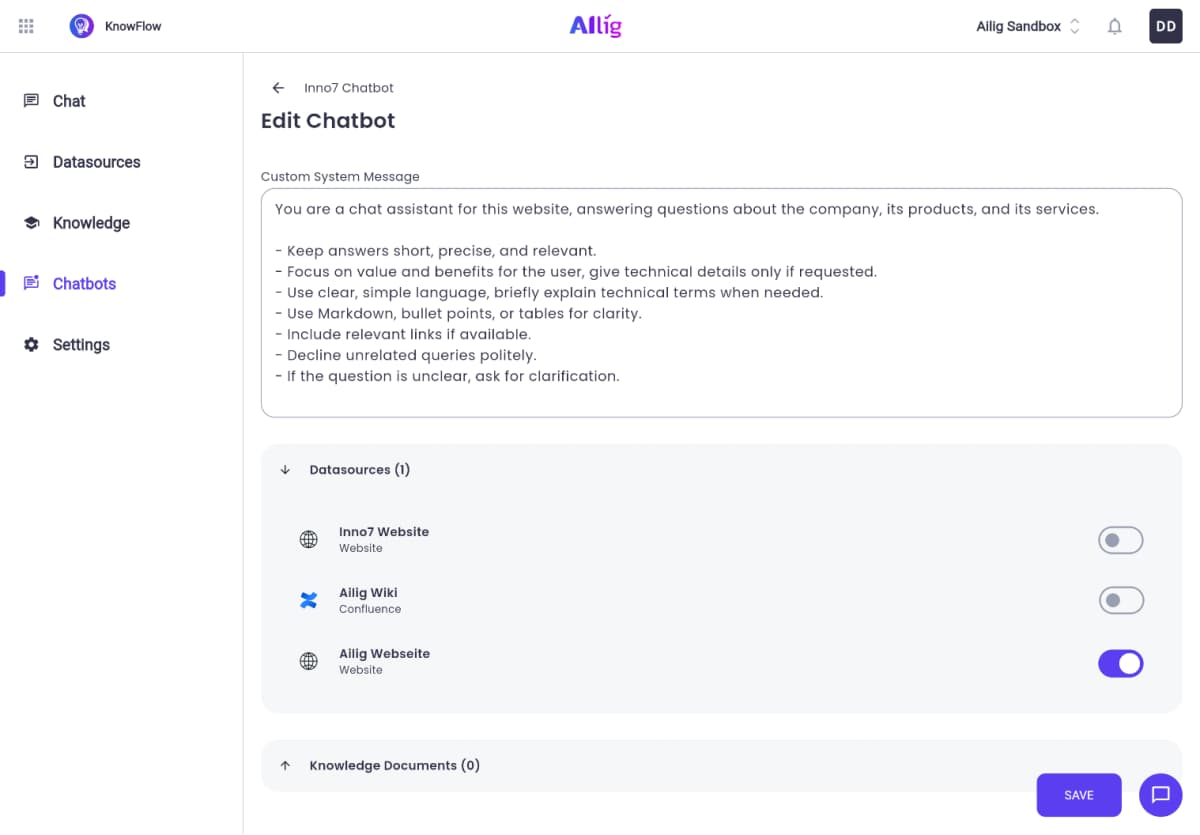The height and width of the screenshot is (835, 1200).
Task: Open Knowledge in the sidebar
Action: 91,223
